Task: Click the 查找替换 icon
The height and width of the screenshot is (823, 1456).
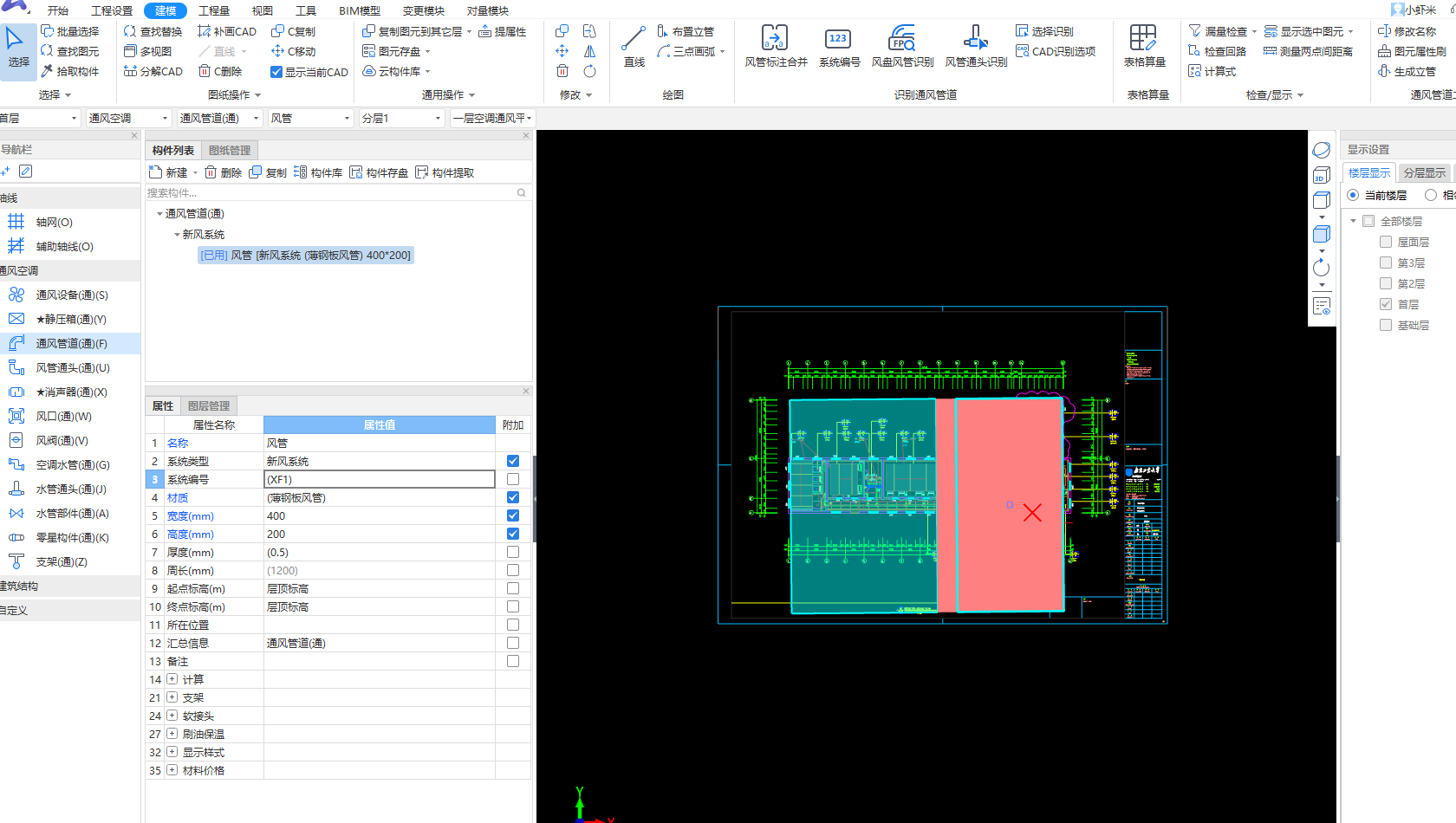Action: click(130, 31)
